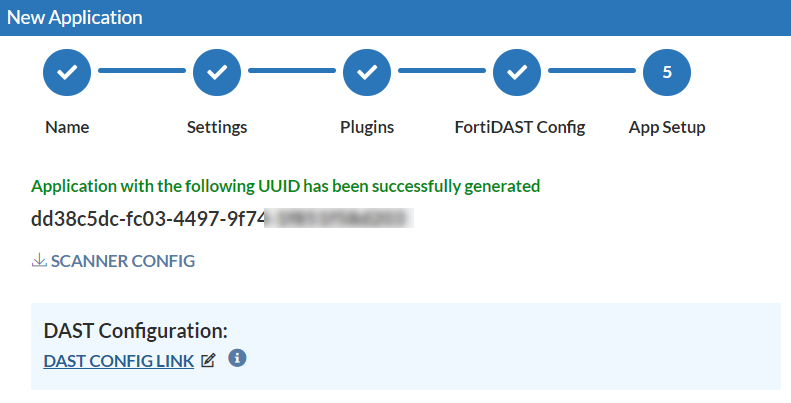Click the download icon beside SCANNER CONFIG

39,260
